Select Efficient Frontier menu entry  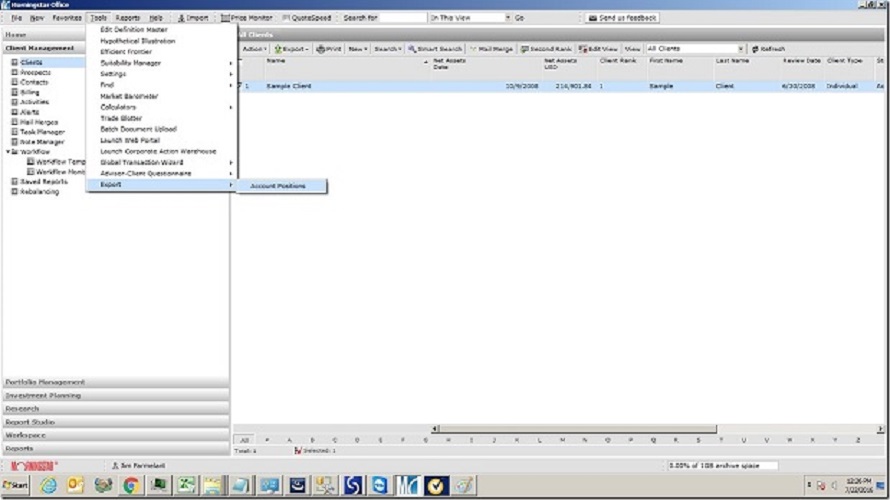(126, 52)
